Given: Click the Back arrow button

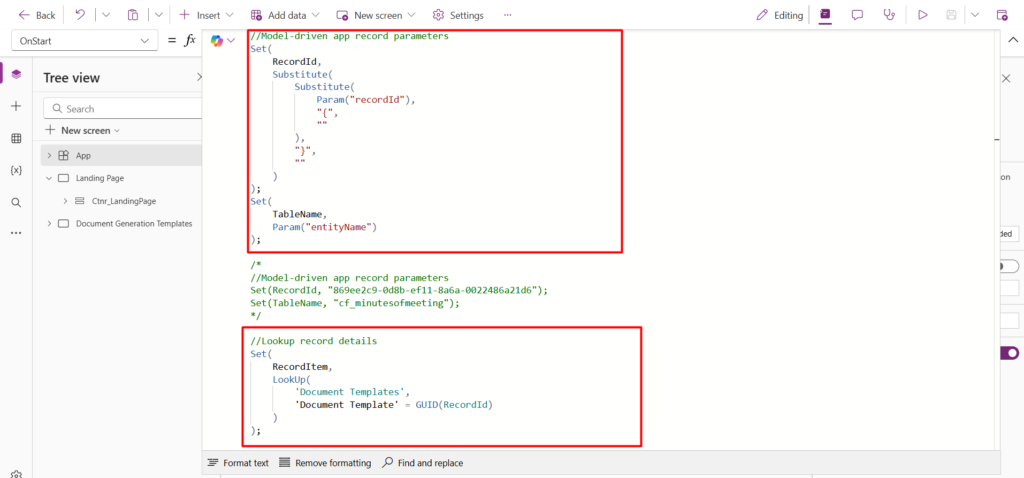Looking at the screenshot, I should (x=37, y=15).
